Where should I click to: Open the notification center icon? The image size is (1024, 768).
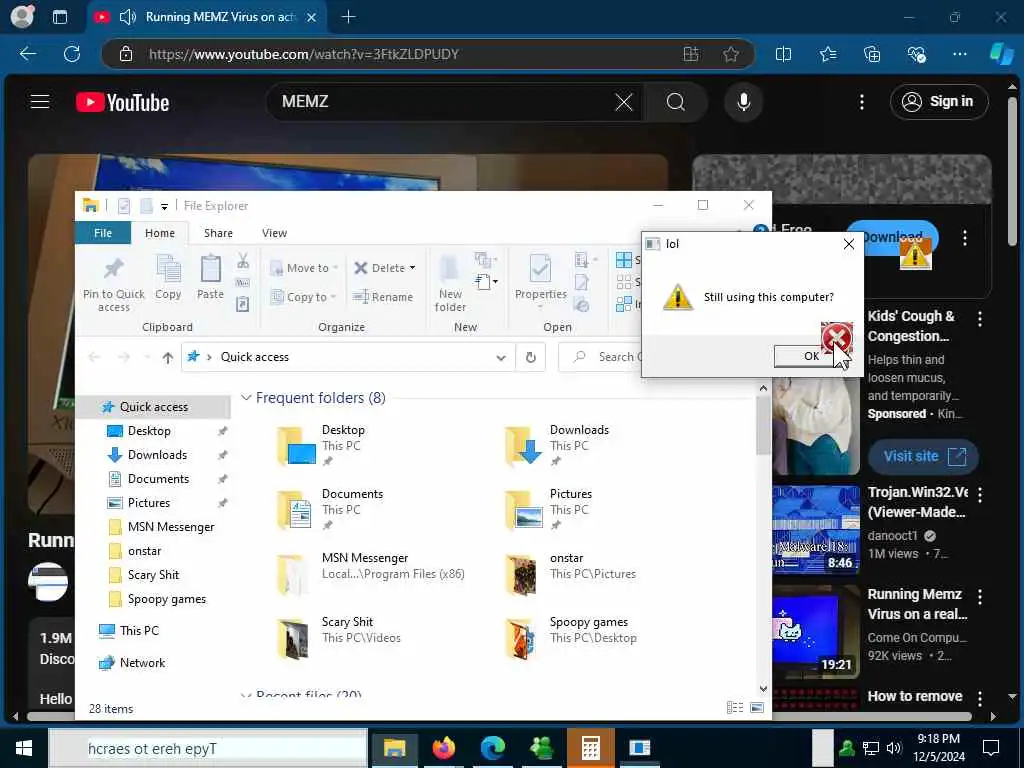tap(991, 748)
